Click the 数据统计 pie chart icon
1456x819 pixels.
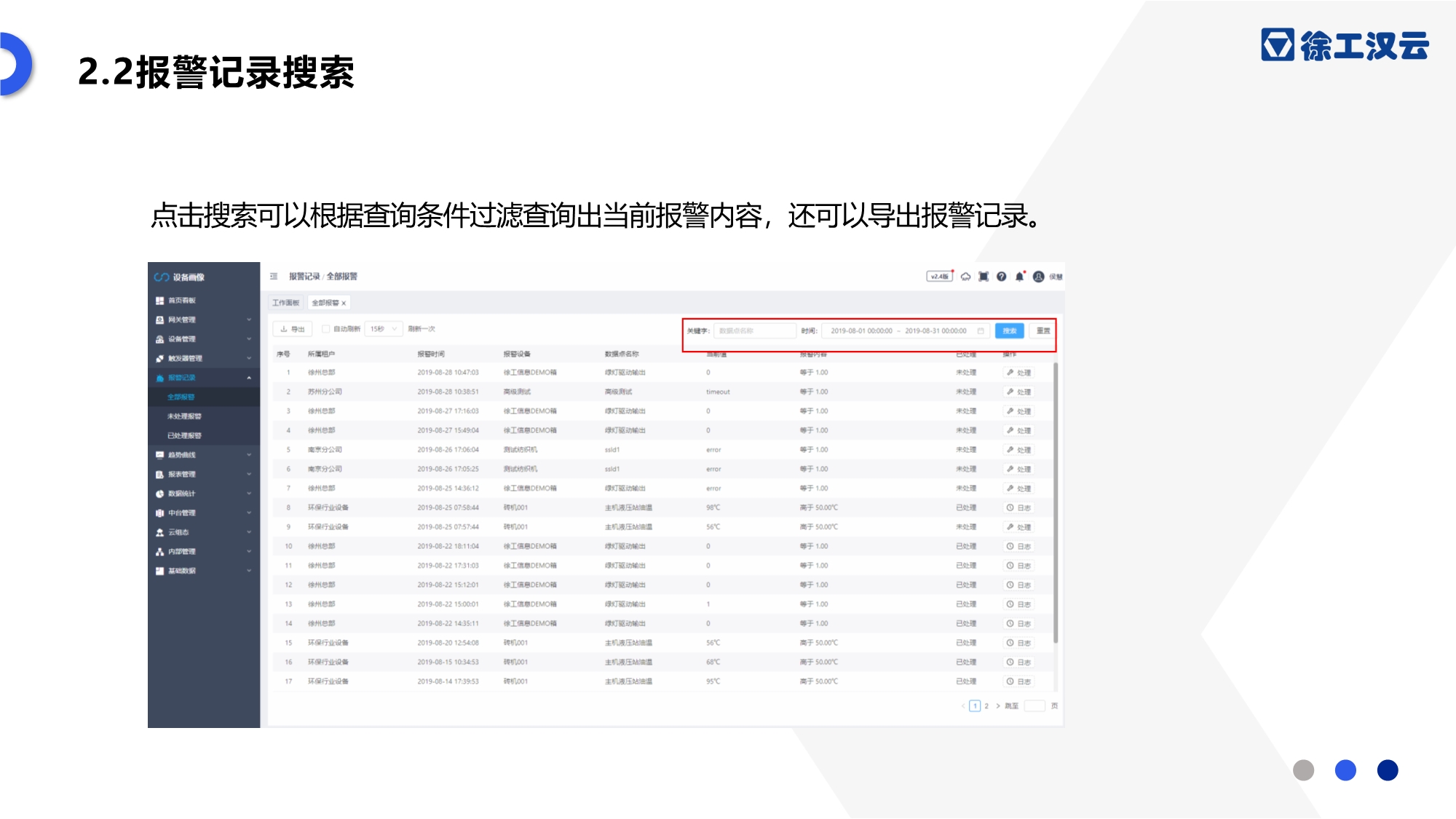click(159, 494)
